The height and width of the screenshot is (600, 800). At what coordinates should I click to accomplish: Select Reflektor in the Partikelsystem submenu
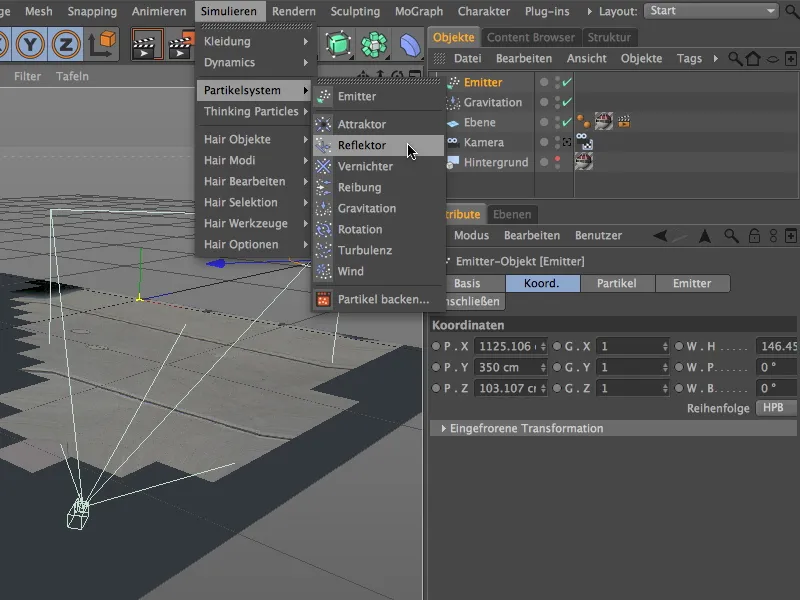pos(378,145)
